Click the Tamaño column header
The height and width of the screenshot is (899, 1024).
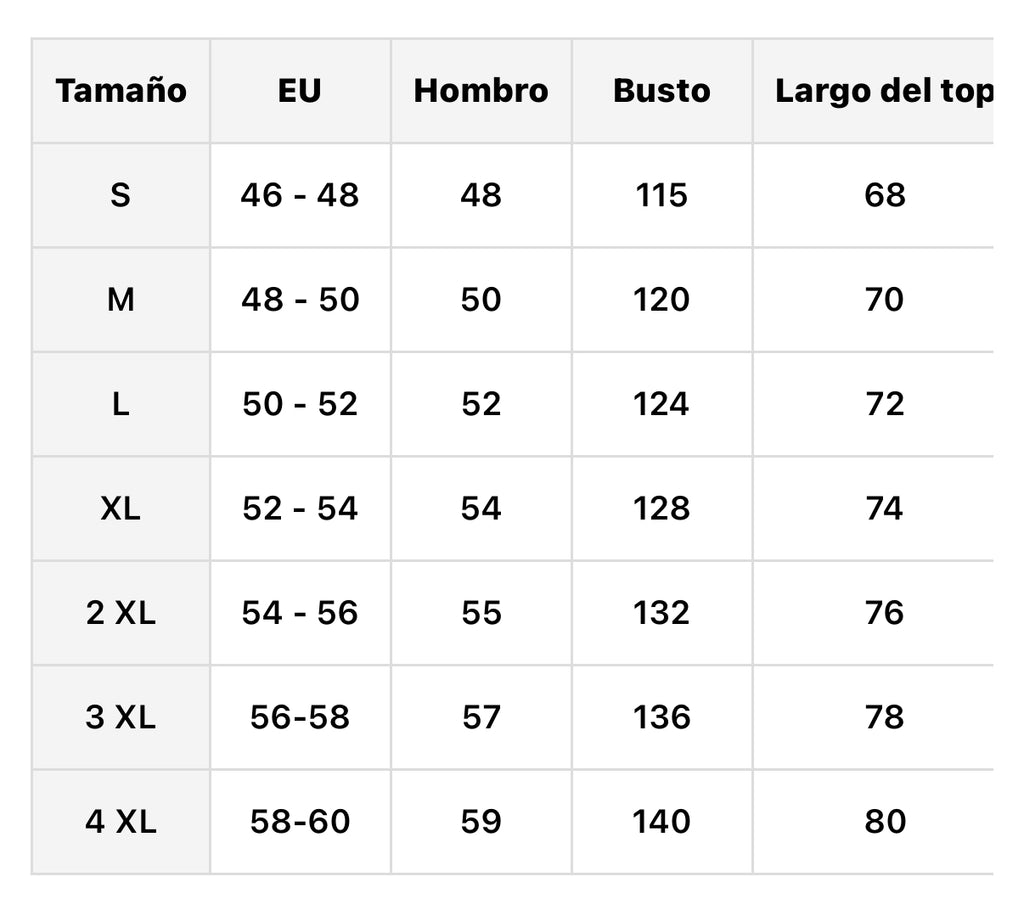pos(121,91)
